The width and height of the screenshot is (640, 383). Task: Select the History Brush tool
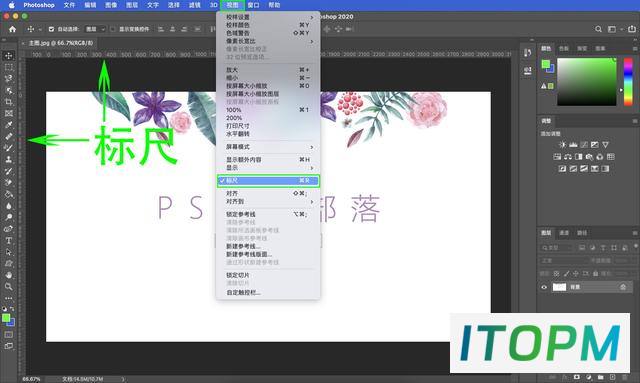(x=9, y=171)
